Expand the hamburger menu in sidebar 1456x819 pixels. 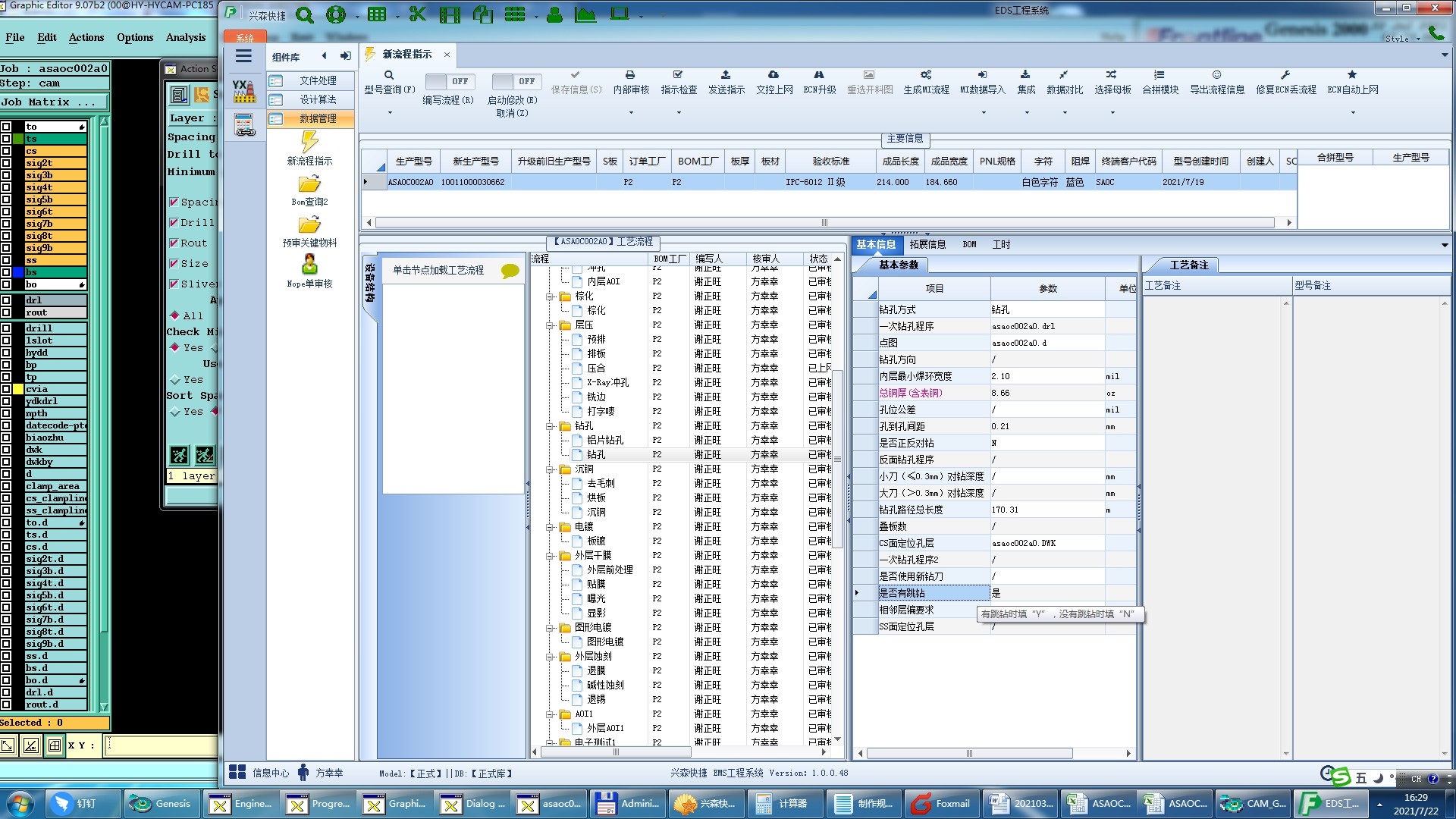click(x=243, y=56)
